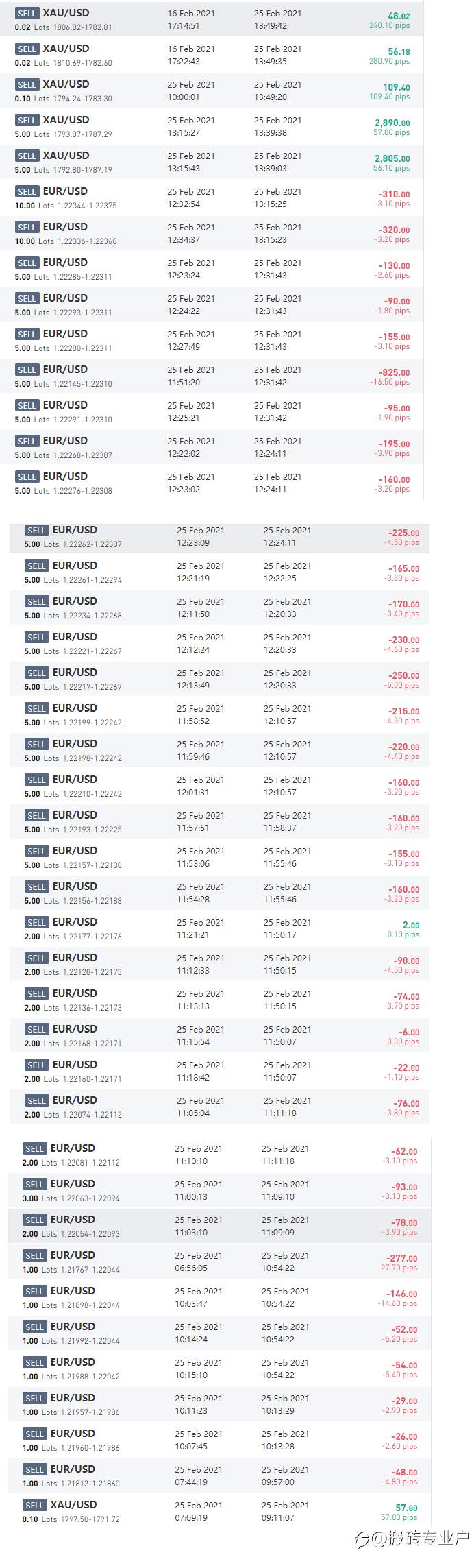Click the SELL badge on the -277.00 loss trade
474x1568 pixels.
pyautogui.click(x=35, y=1255)
